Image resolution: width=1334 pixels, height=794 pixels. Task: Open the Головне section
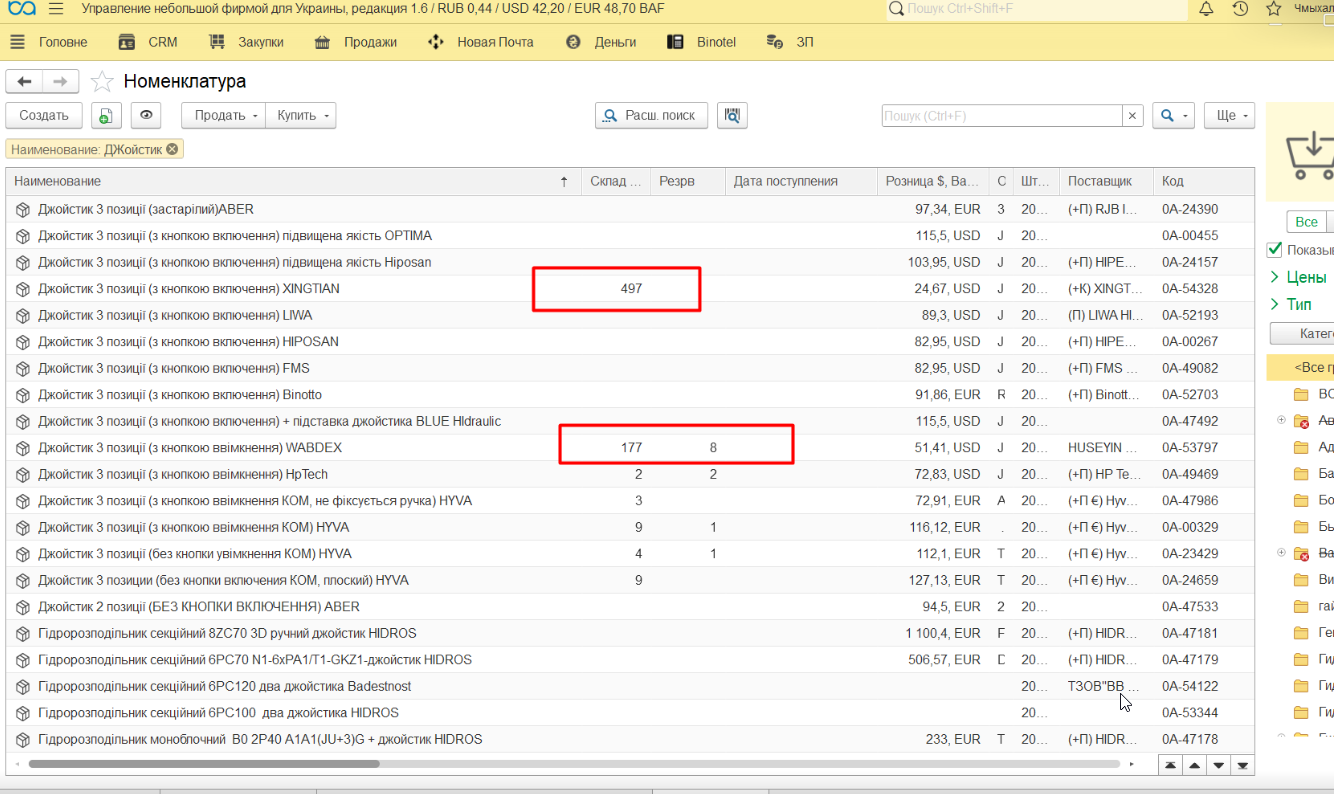pos(49,42)
